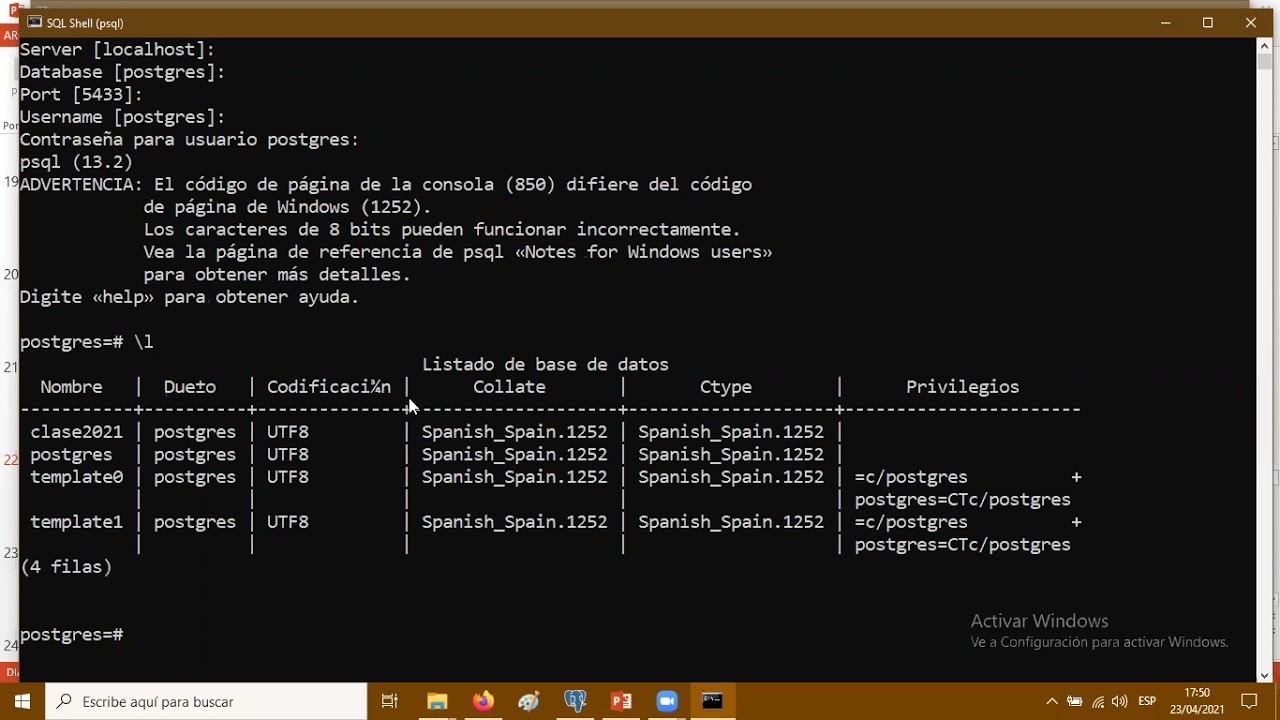Click Collate value in the template1 row
This screenshot has height=720, width=1280.
[x=515, y=522]
